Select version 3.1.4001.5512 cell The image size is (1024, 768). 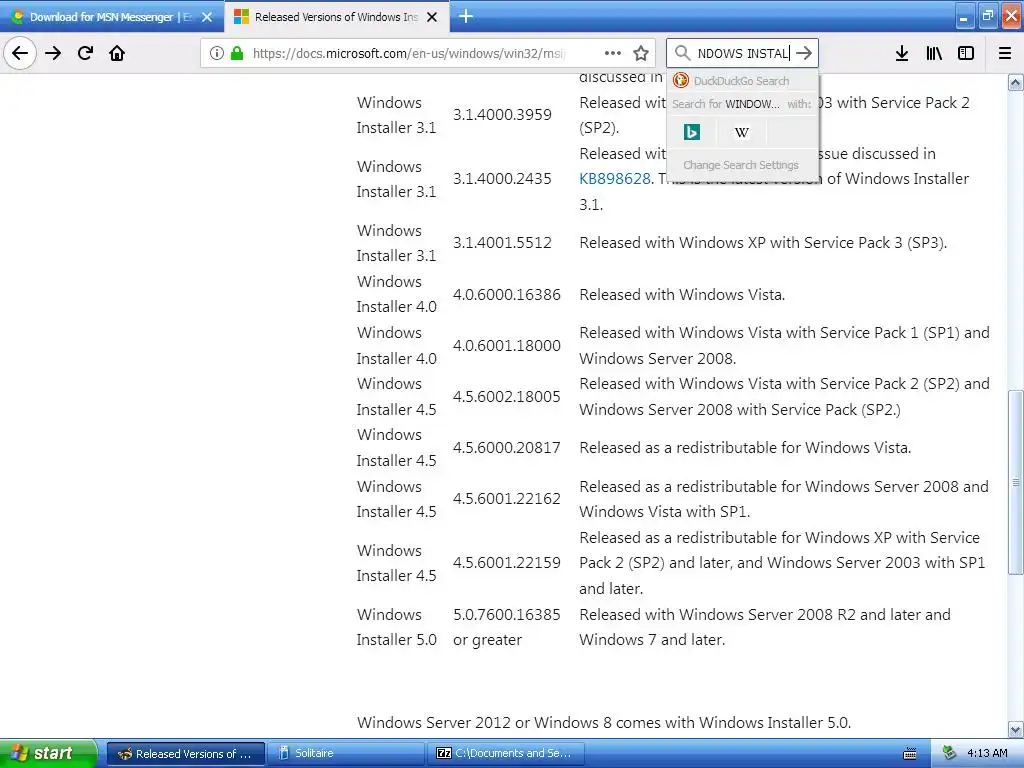point(502,242)
